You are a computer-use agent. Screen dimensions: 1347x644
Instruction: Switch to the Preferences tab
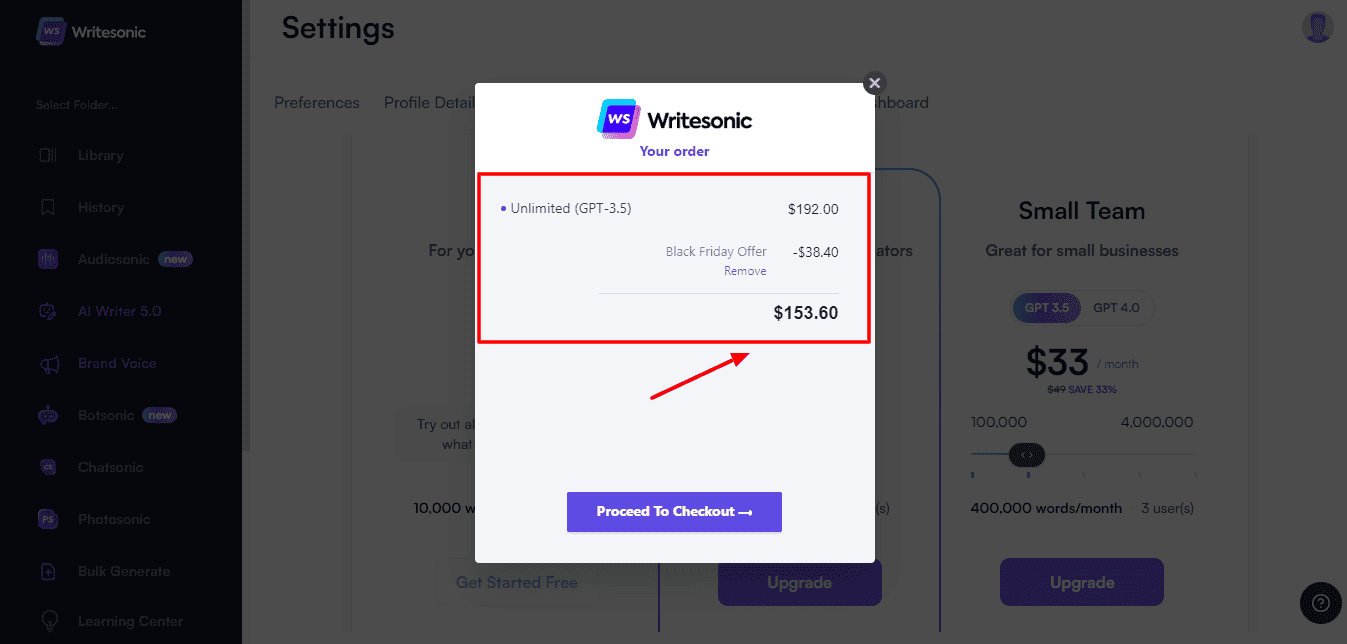(x=316, y=102)
